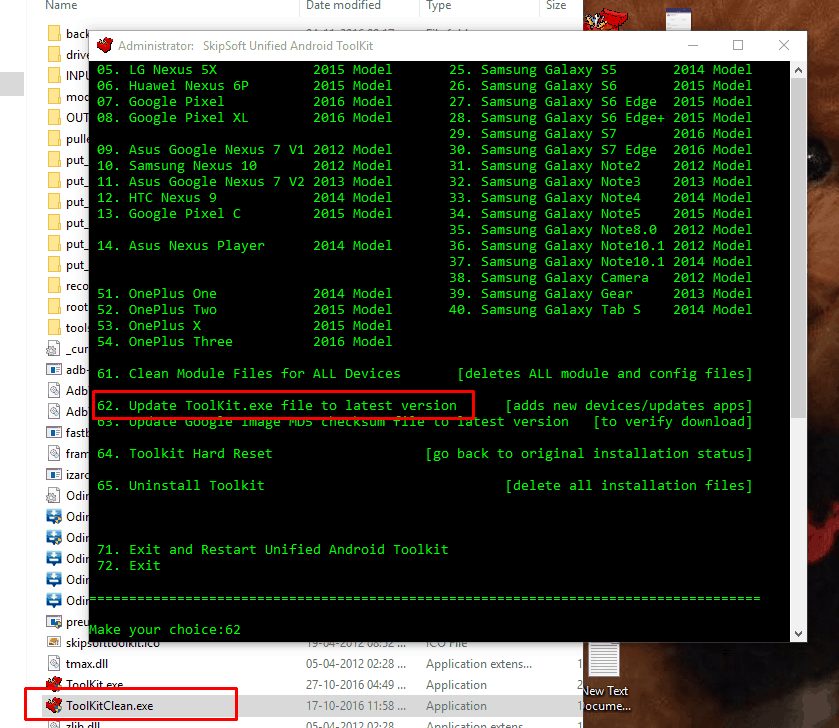This screenshot has width=839, height=728.
Task: Select the 'OUT' folder icon in Explorer
Action: 54,117
